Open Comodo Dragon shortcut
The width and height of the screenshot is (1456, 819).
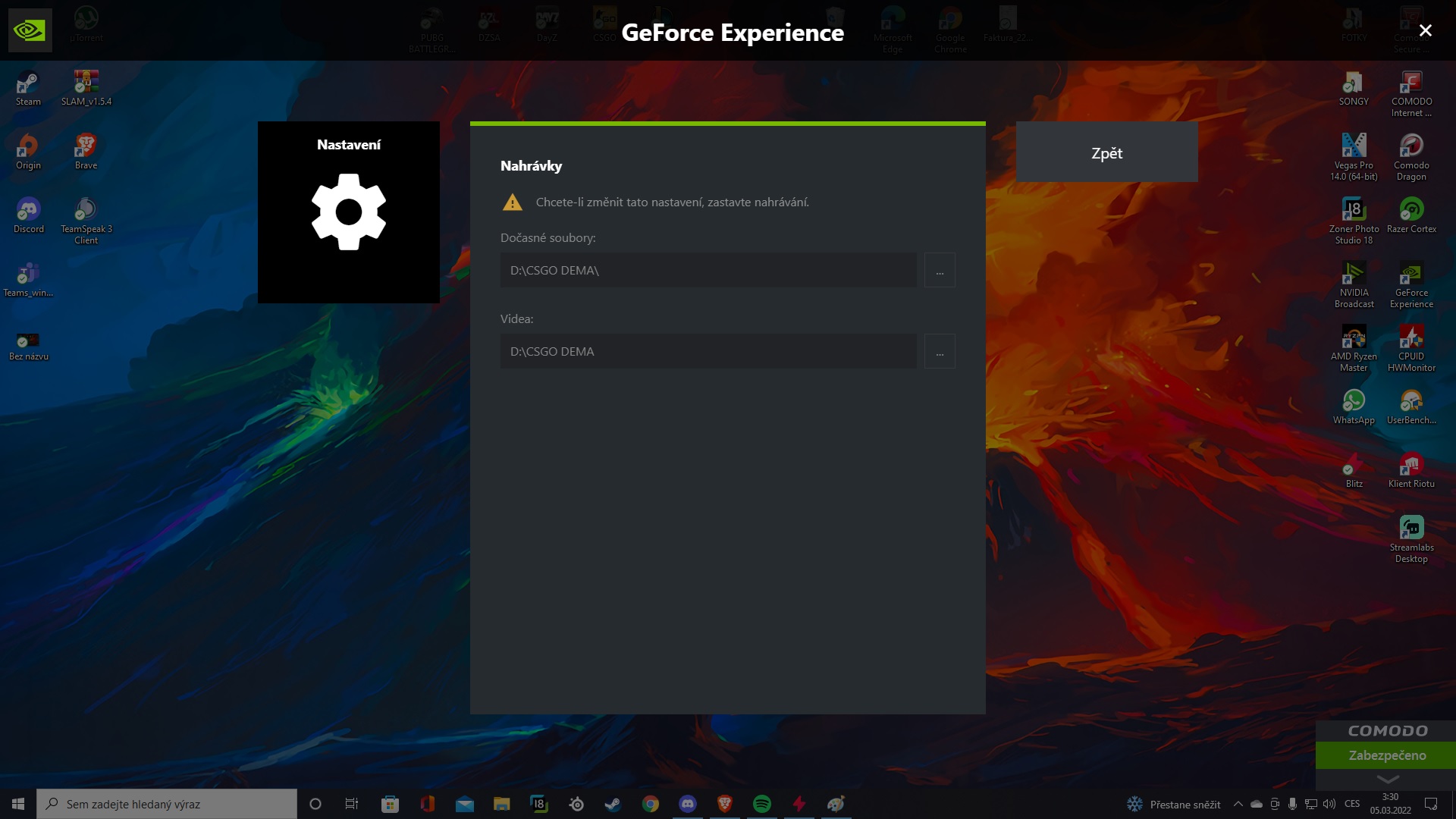pos(1411,157)
